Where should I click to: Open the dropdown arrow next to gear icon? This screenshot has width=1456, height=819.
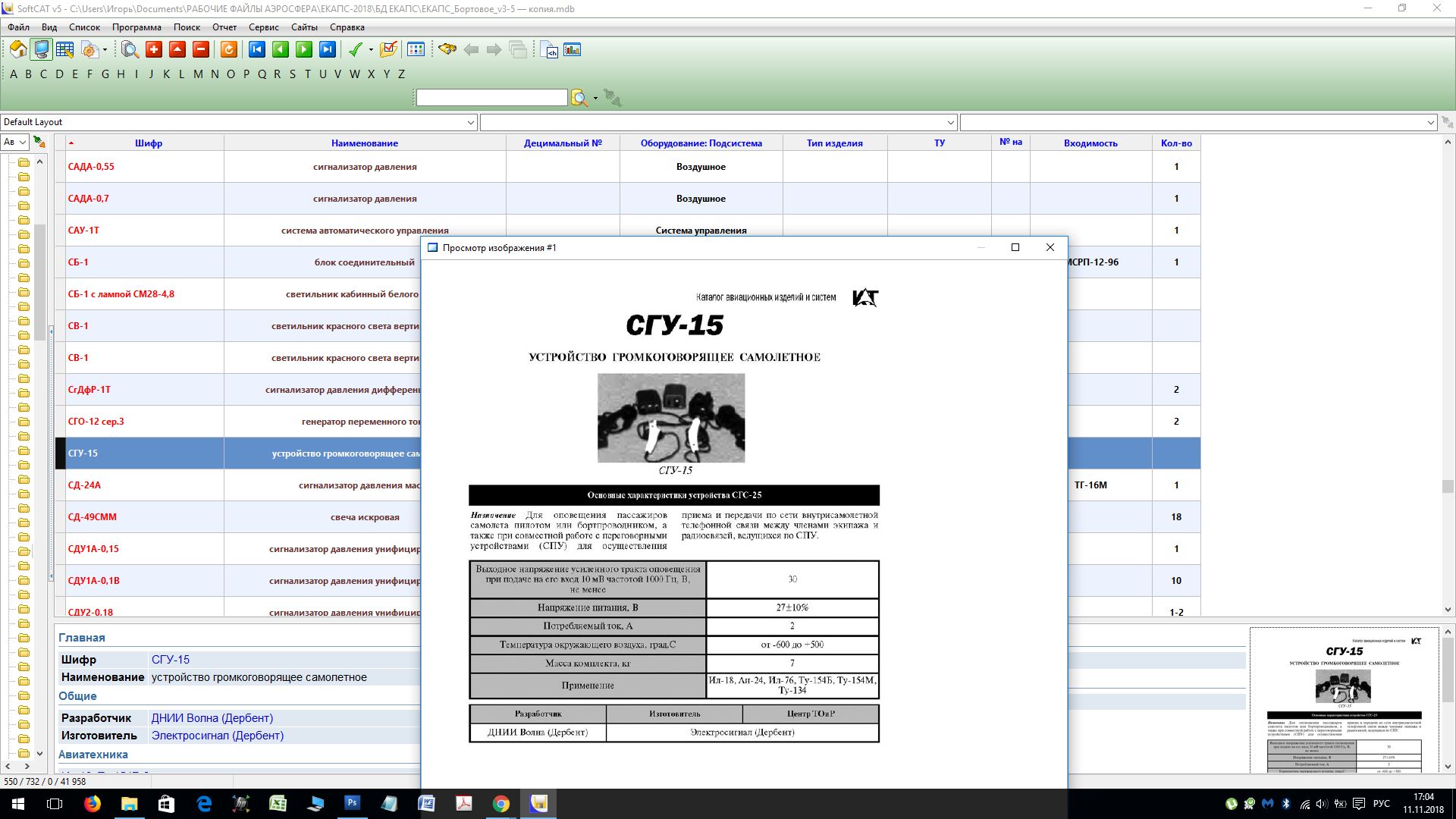click(105, 50)
